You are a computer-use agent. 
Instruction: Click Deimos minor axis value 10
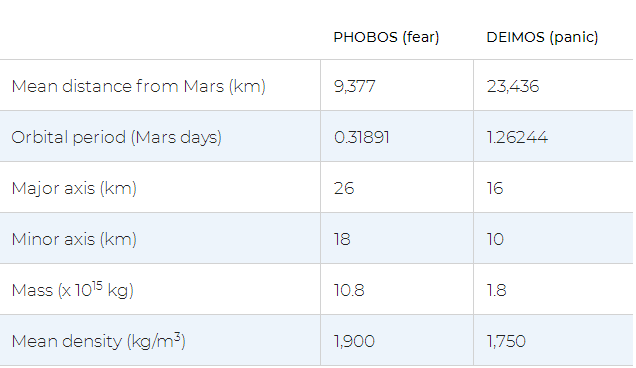point(495,239)
